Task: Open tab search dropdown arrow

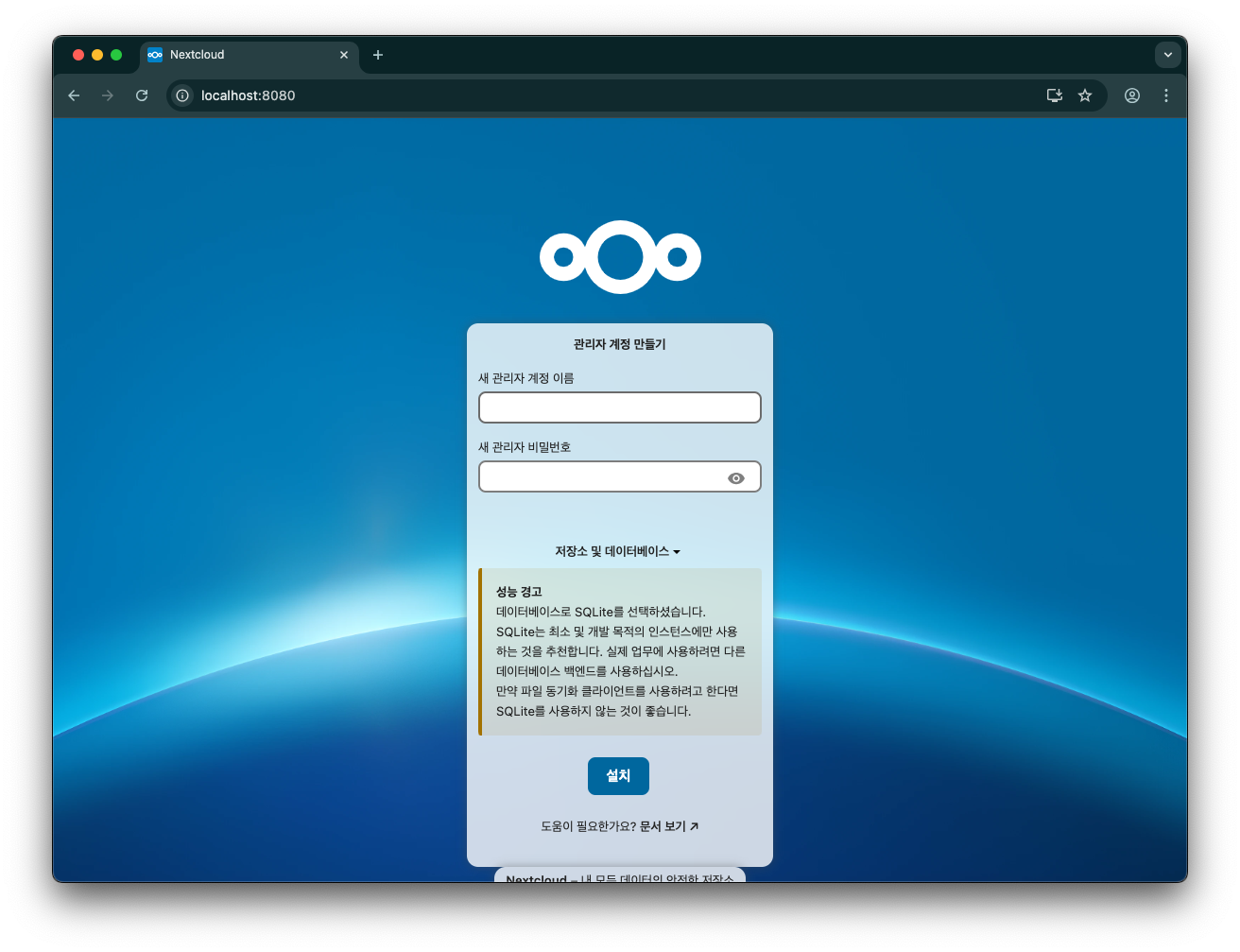Action: [1168, 55]
